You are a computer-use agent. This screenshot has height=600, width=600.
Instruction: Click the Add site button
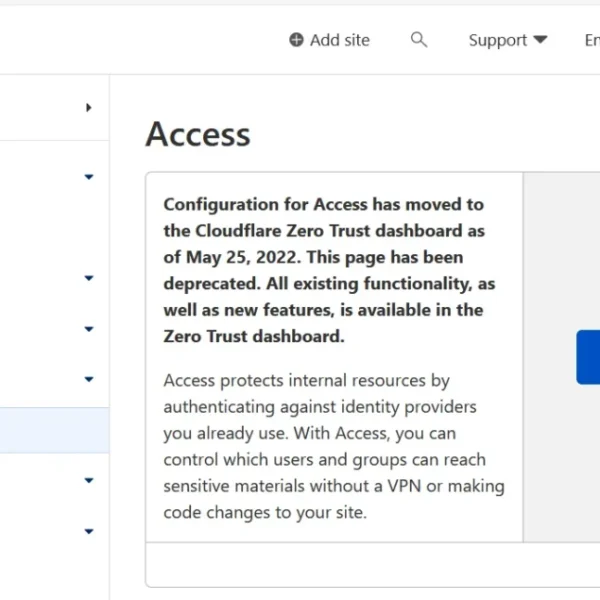coord(329,40)
